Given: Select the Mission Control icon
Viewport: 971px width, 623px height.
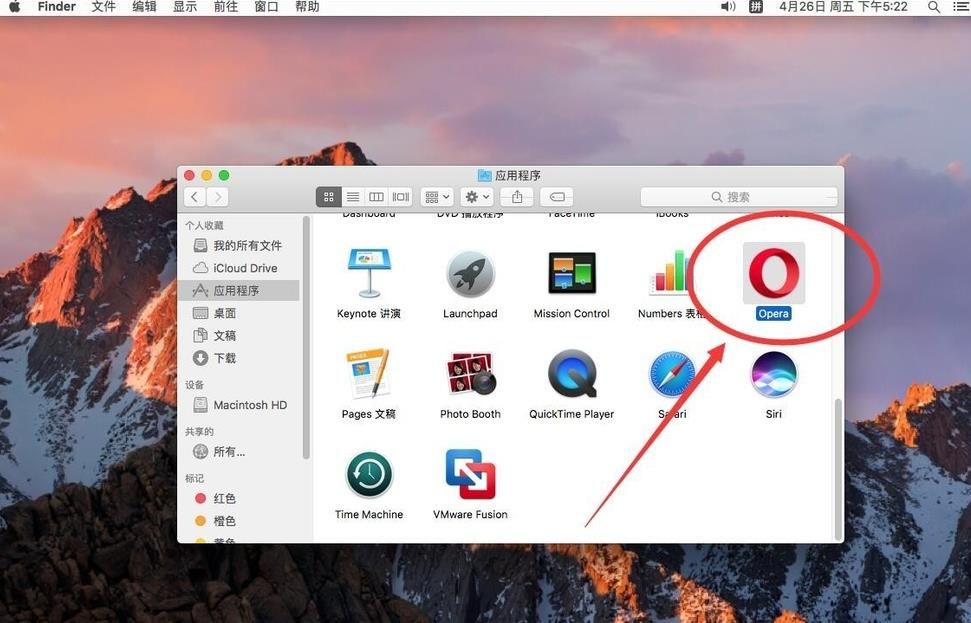Looking at the screenshot, I should [572, 272].
